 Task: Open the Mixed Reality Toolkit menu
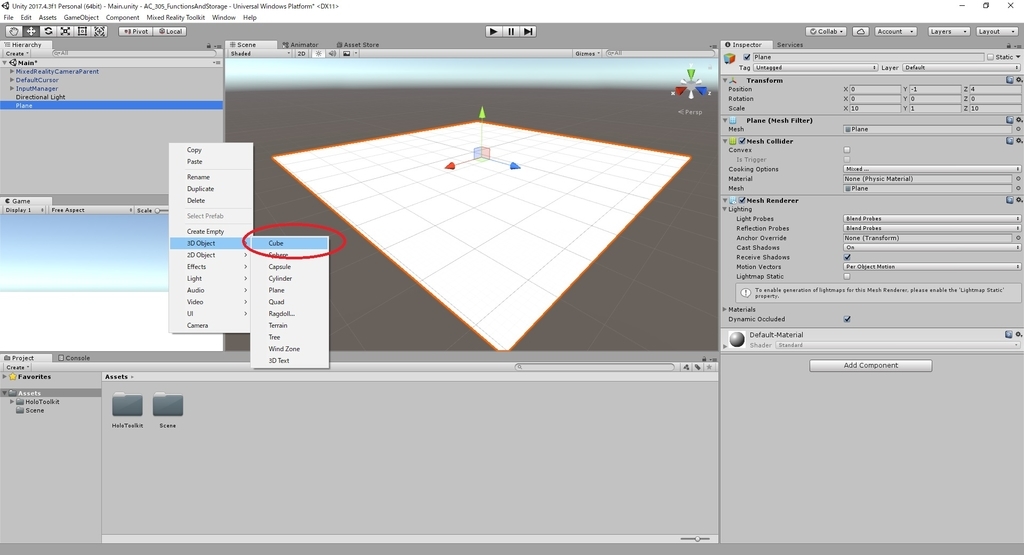176,18
